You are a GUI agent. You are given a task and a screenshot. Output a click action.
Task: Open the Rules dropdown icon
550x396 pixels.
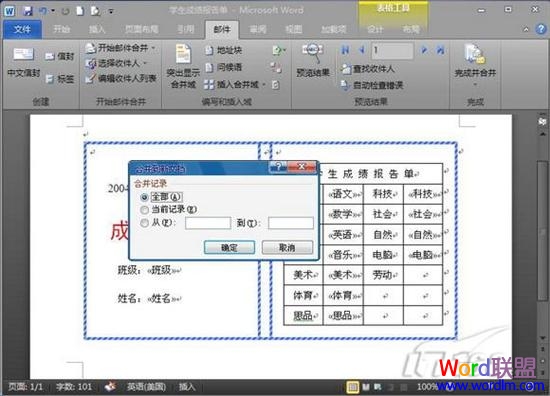click(279, 51)
